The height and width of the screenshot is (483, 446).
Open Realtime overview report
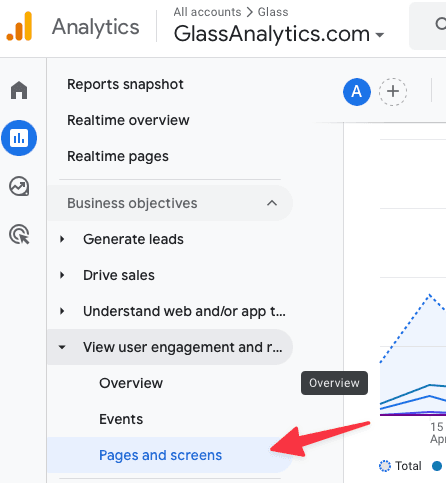[x=128, y=120]
